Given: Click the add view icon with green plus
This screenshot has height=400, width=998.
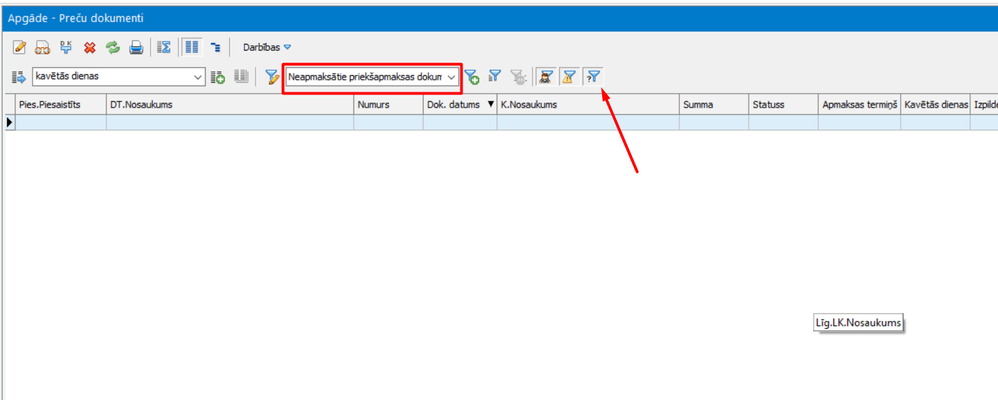Looking at the screenshot, I should (x=218, y=78).
